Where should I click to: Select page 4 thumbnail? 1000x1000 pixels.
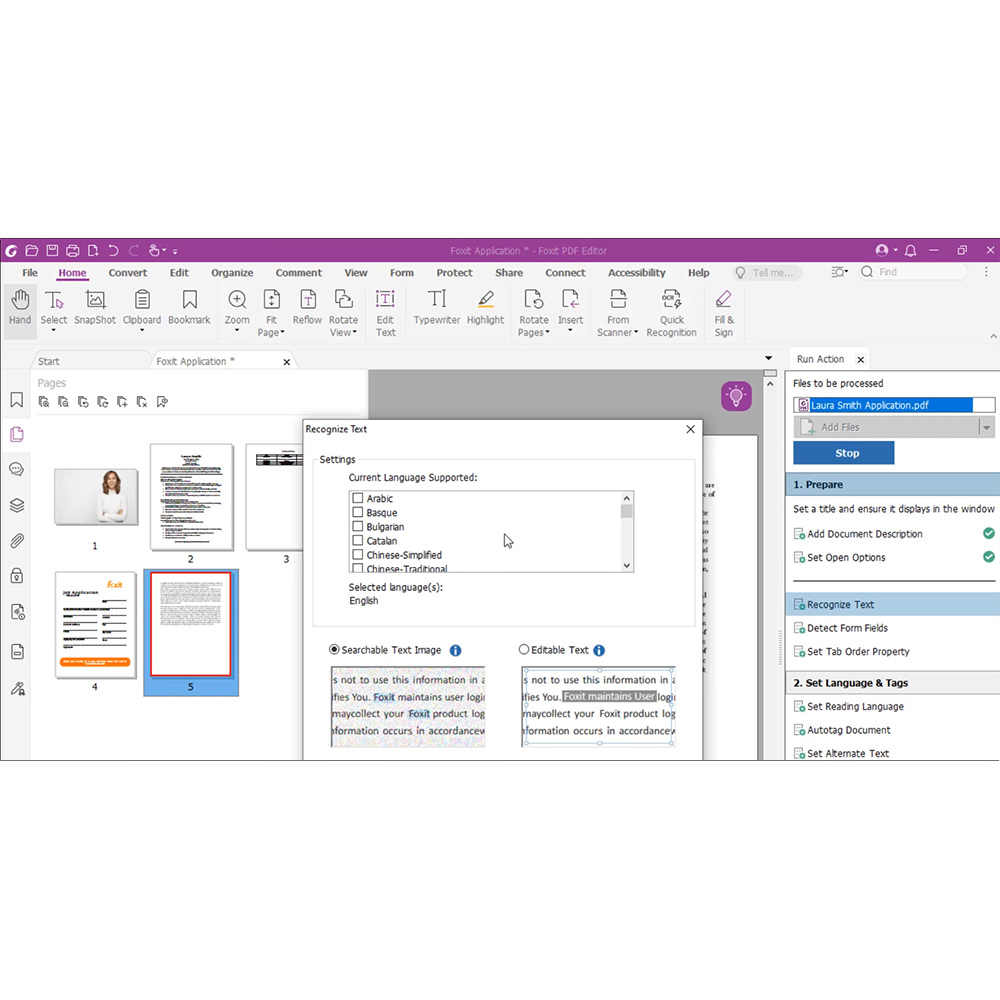click(x=95, y=624)
